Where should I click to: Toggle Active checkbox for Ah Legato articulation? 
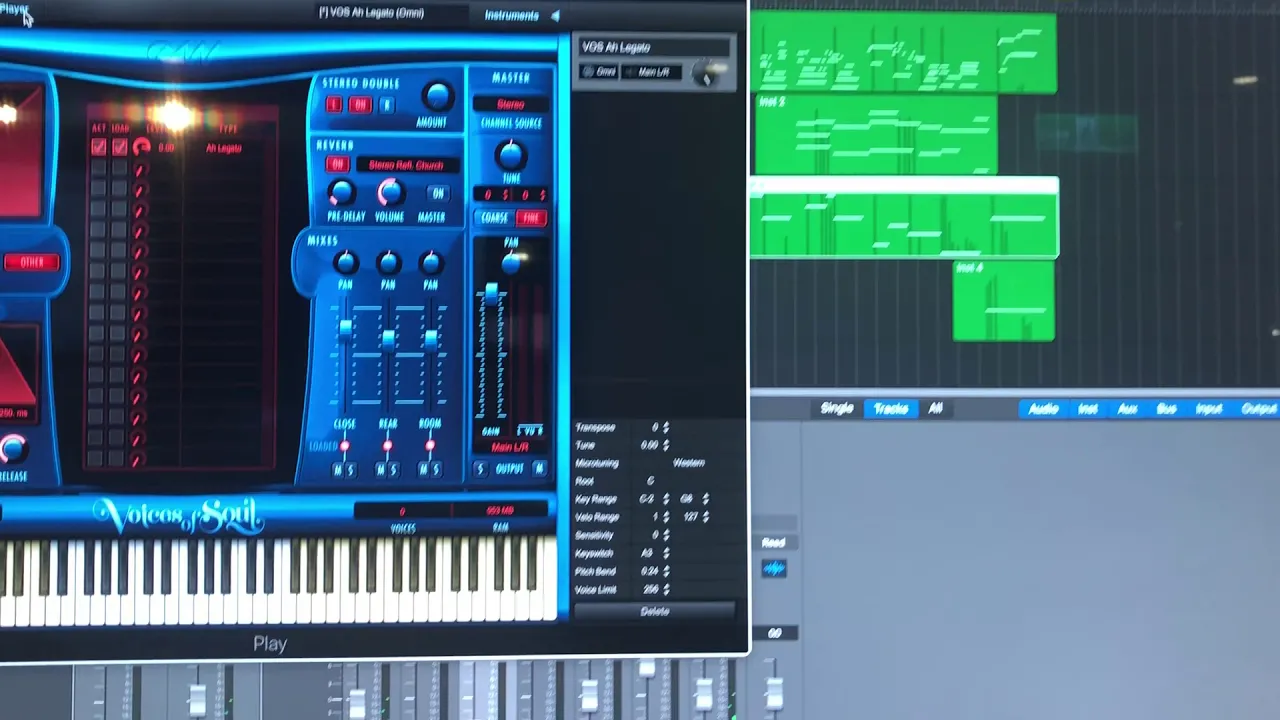99,147
